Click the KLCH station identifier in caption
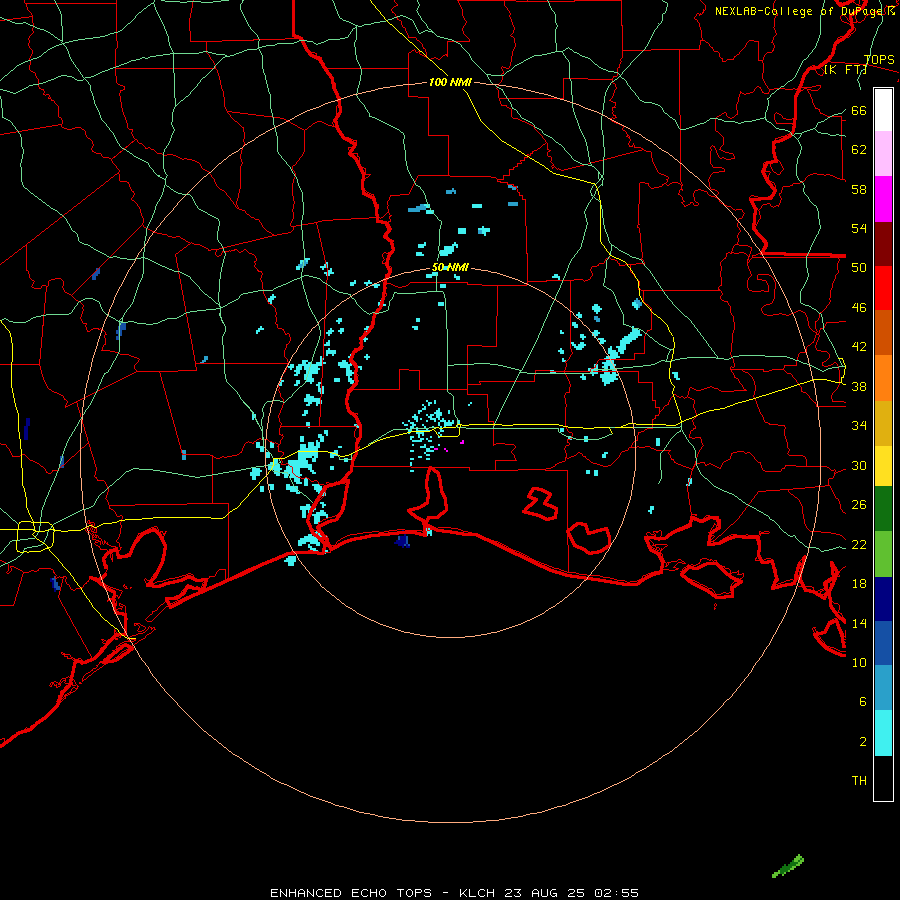This screenshot has width=900, height=900. [476, 893]
